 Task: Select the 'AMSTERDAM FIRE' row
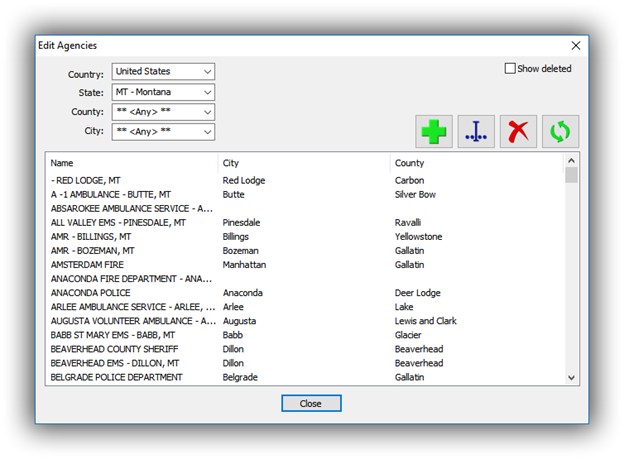(x=305, y=265)
